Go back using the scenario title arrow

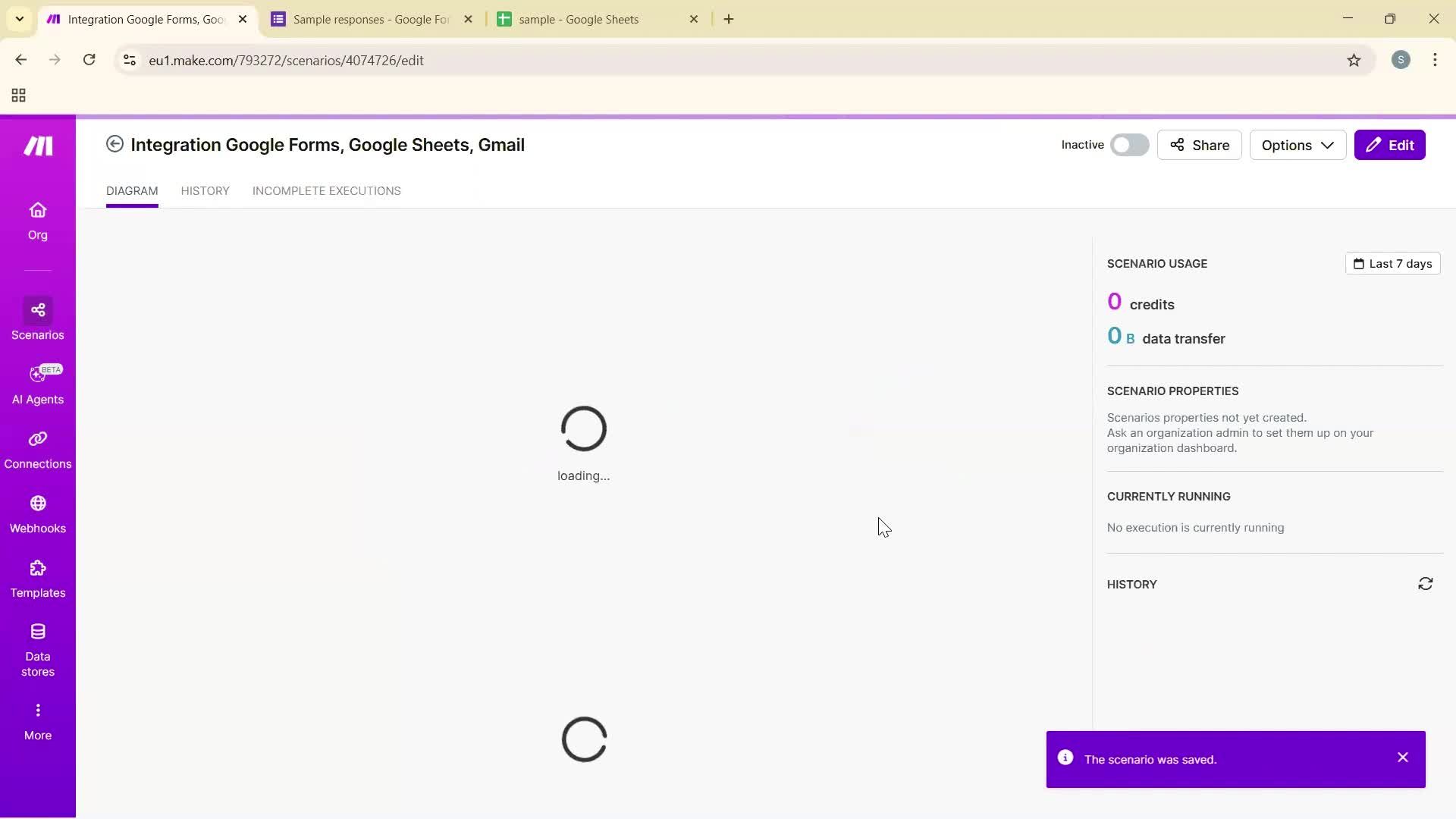point(115,144)
